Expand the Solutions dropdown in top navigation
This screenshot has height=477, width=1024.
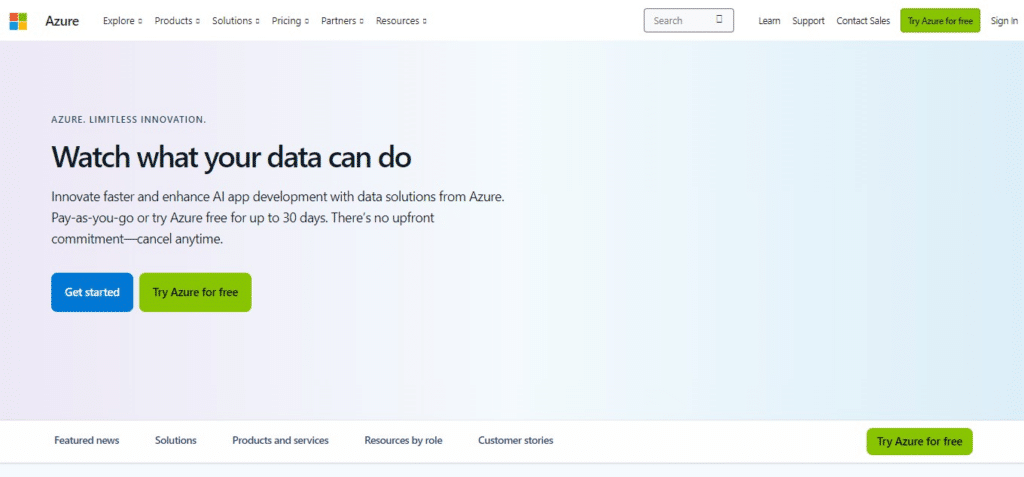coord(236,21)
